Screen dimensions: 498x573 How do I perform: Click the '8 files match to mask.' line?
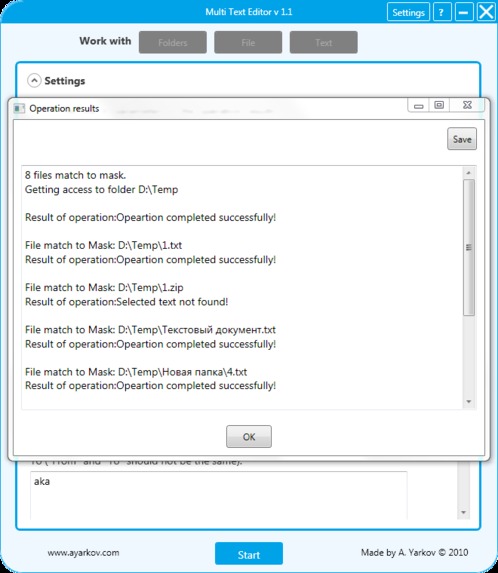coord(76,175)
